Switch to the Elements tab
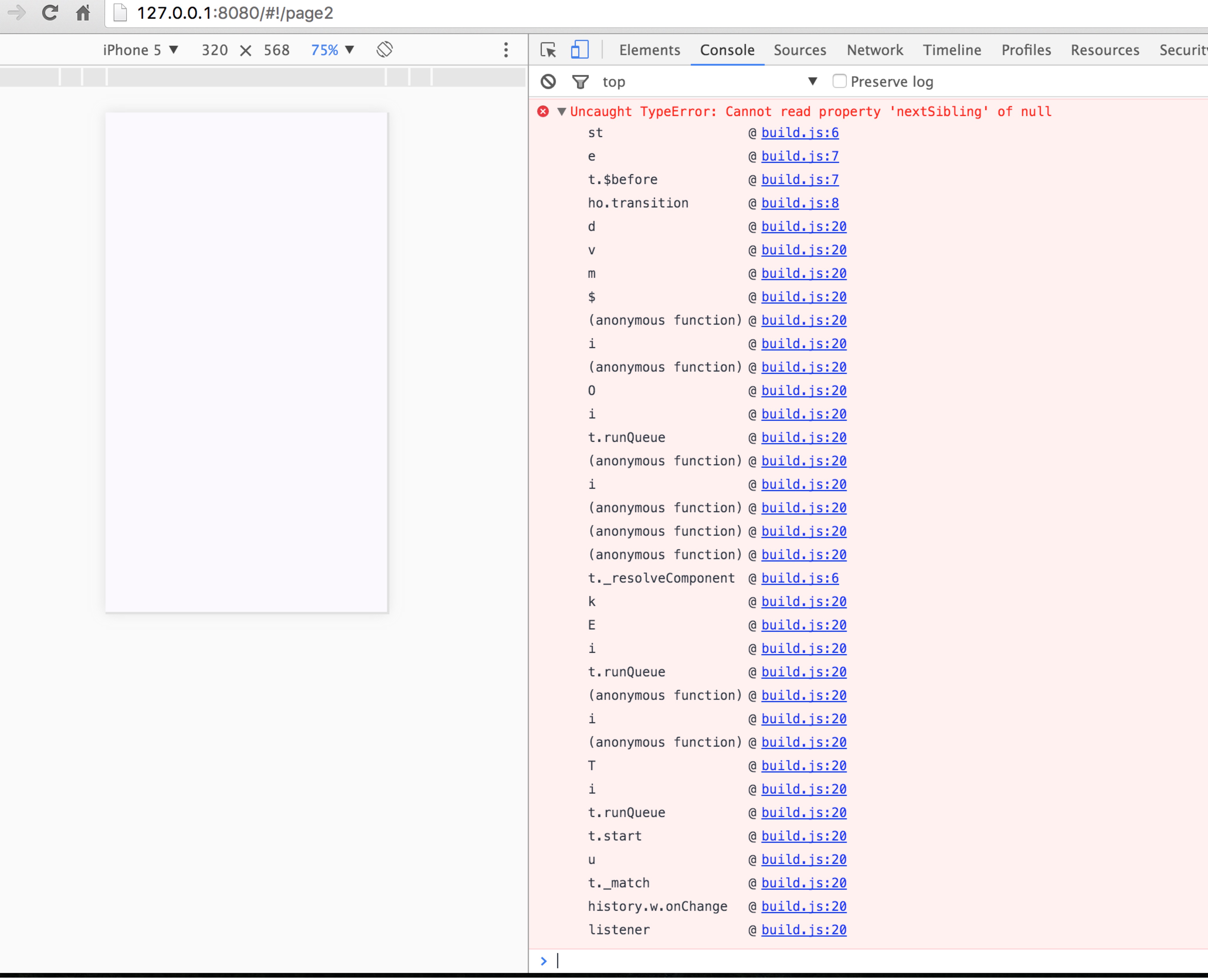This screenshot has width=1208, height=980. pyautogui.click(x=649, y=50)
